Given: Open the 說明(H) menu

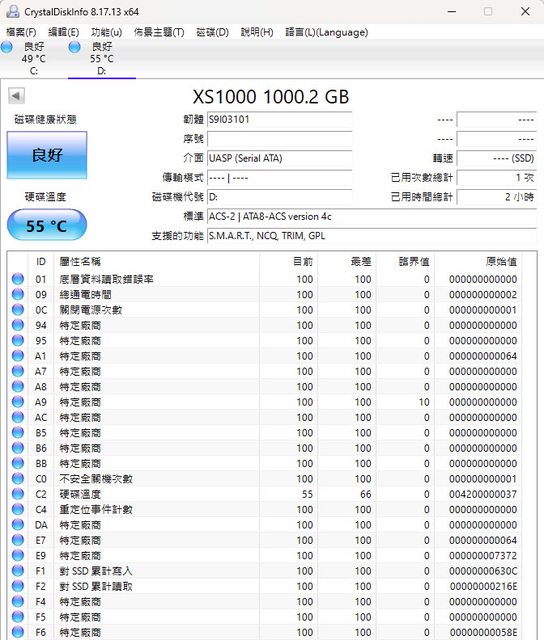Looking at the screenshot, I should click(x=257, y=32).
